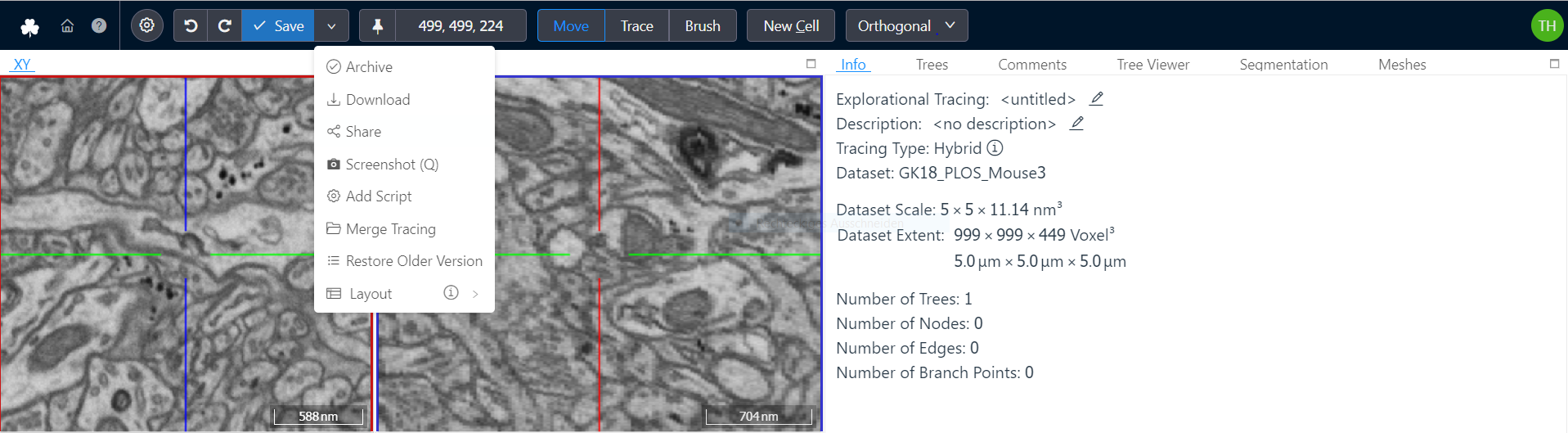Select the Trace tool
The width and height of the screenshot is (1568, 433).
636,25
